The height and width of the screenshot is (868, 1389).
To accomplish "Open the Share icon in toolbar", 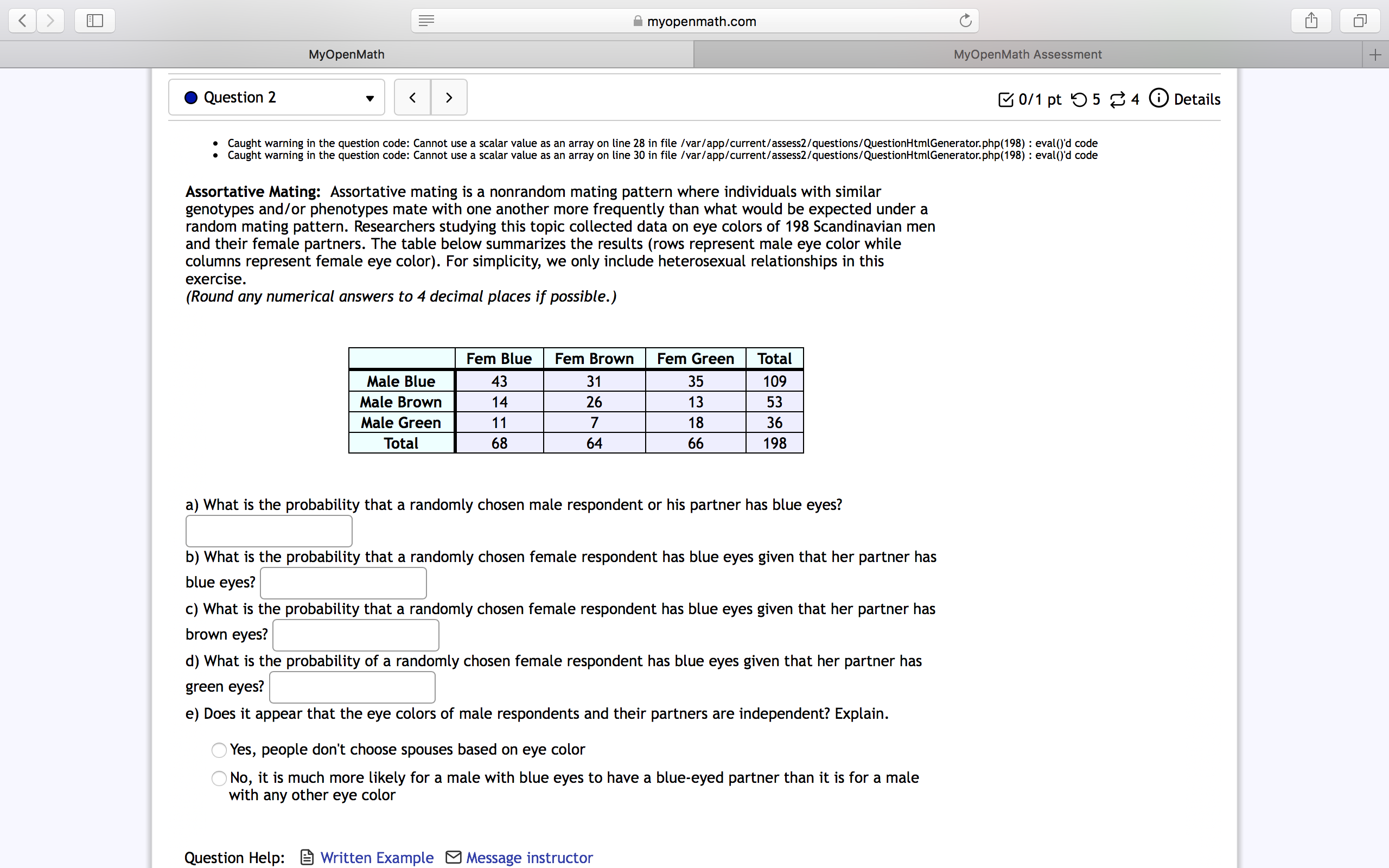I will (x=1311, y=21).
